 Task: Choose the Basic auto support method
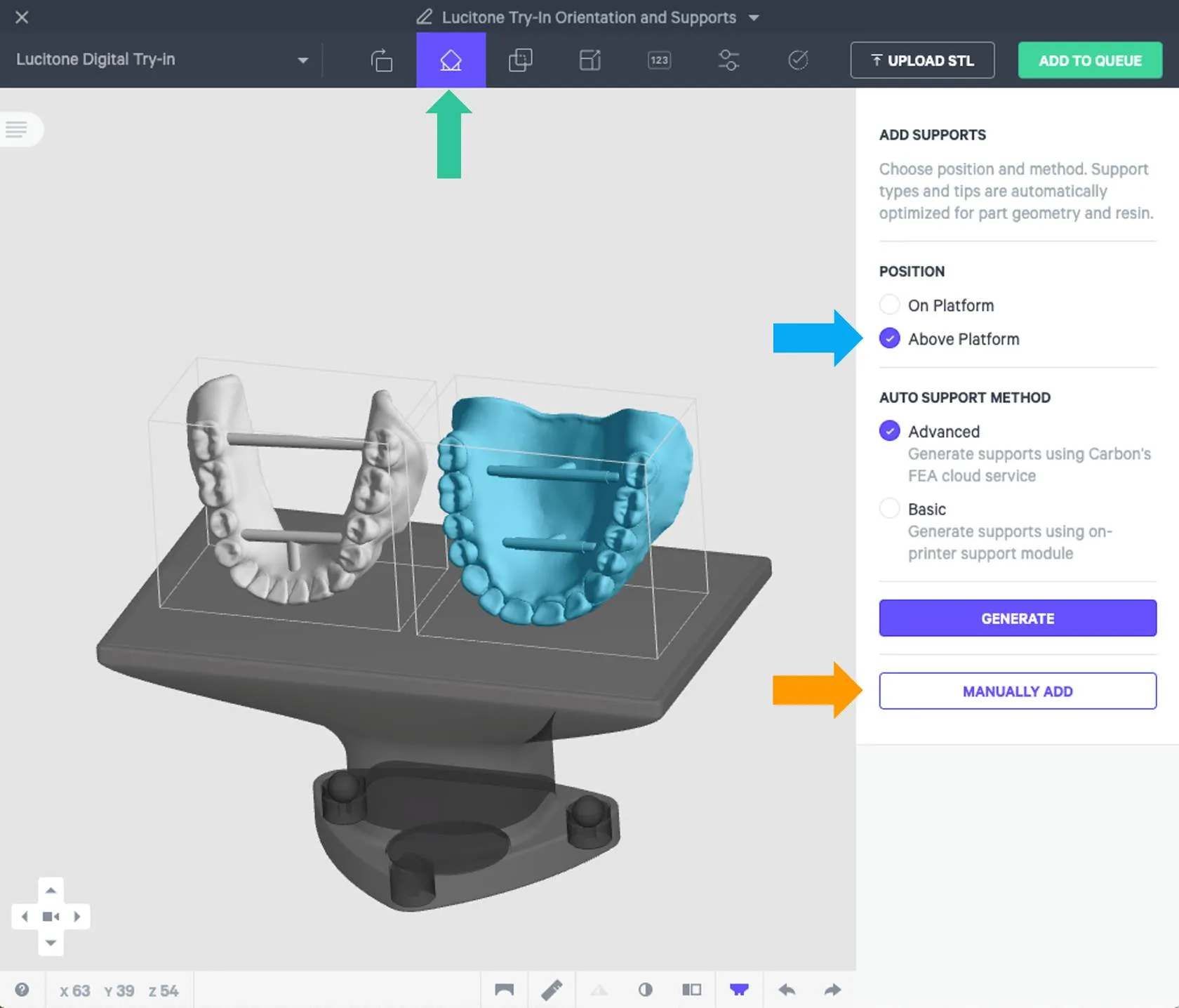[x=889, y=508]
